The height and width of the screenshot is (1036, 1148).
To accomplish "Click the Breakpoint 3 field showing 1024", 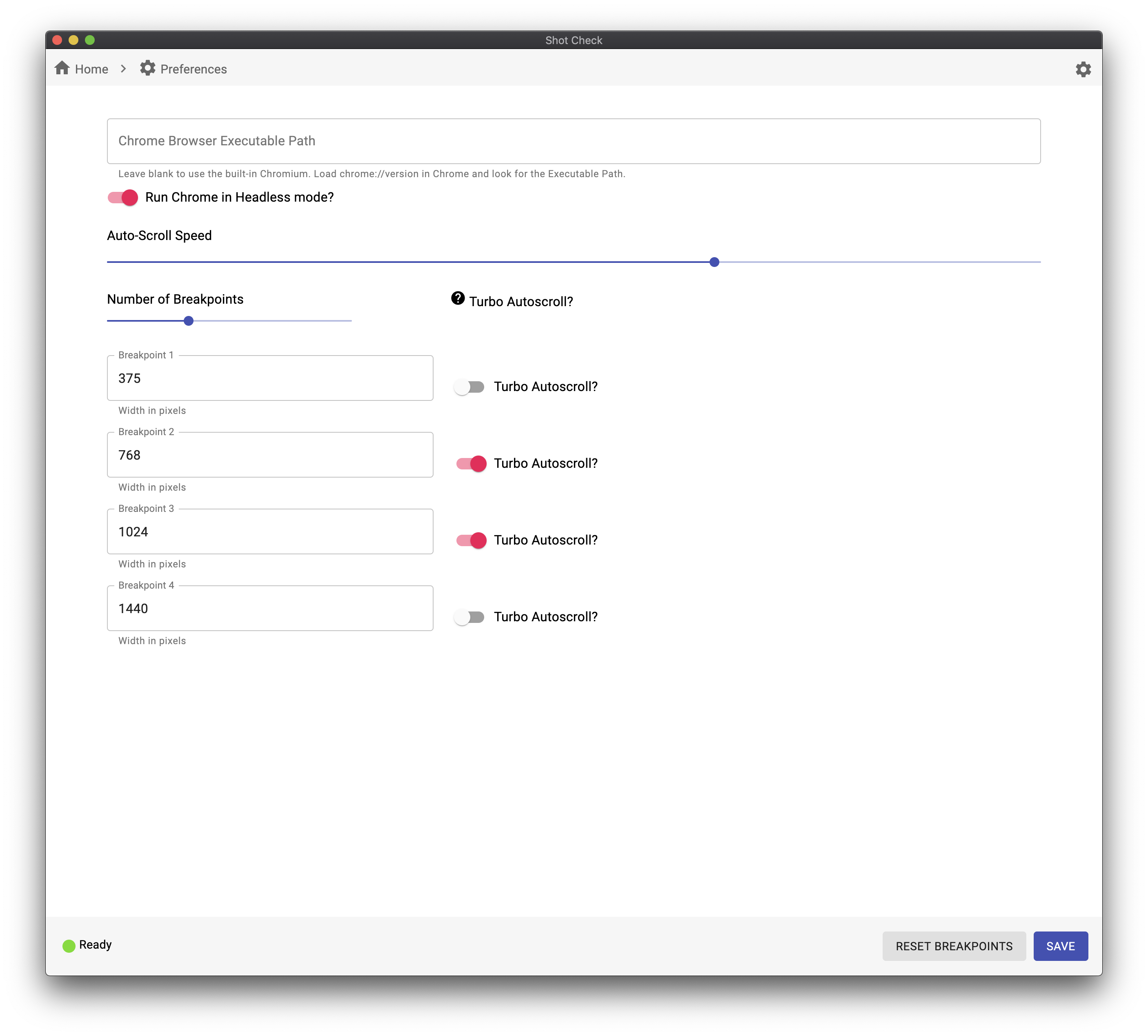I will (x=270, y=532).
